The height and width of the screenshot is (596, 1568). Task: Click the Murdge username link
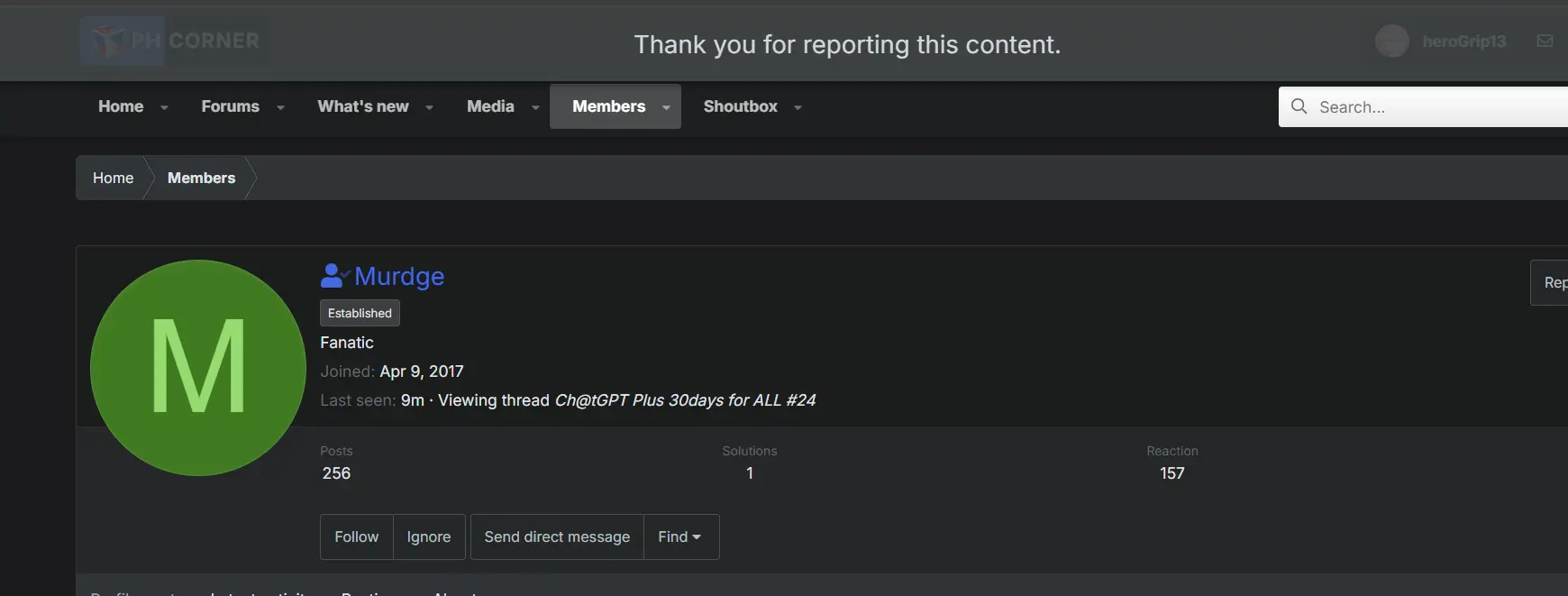point(399,276)
